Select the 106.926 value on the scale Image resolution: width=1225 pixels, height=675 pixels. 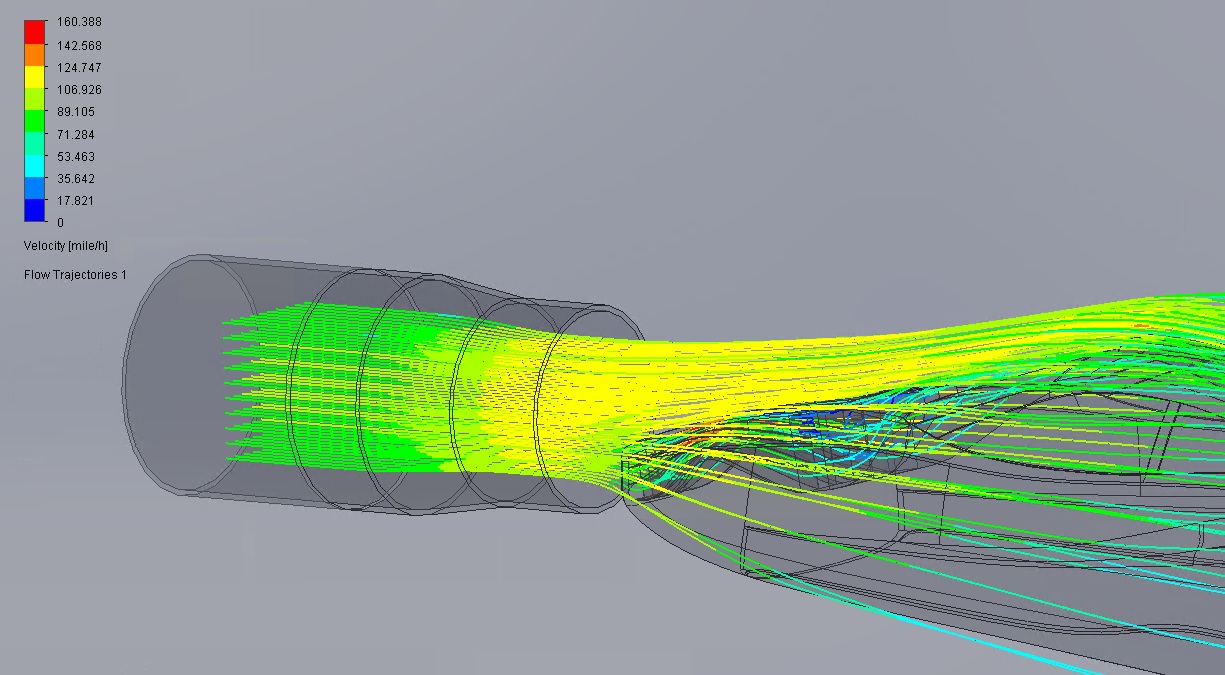(77, 89)
